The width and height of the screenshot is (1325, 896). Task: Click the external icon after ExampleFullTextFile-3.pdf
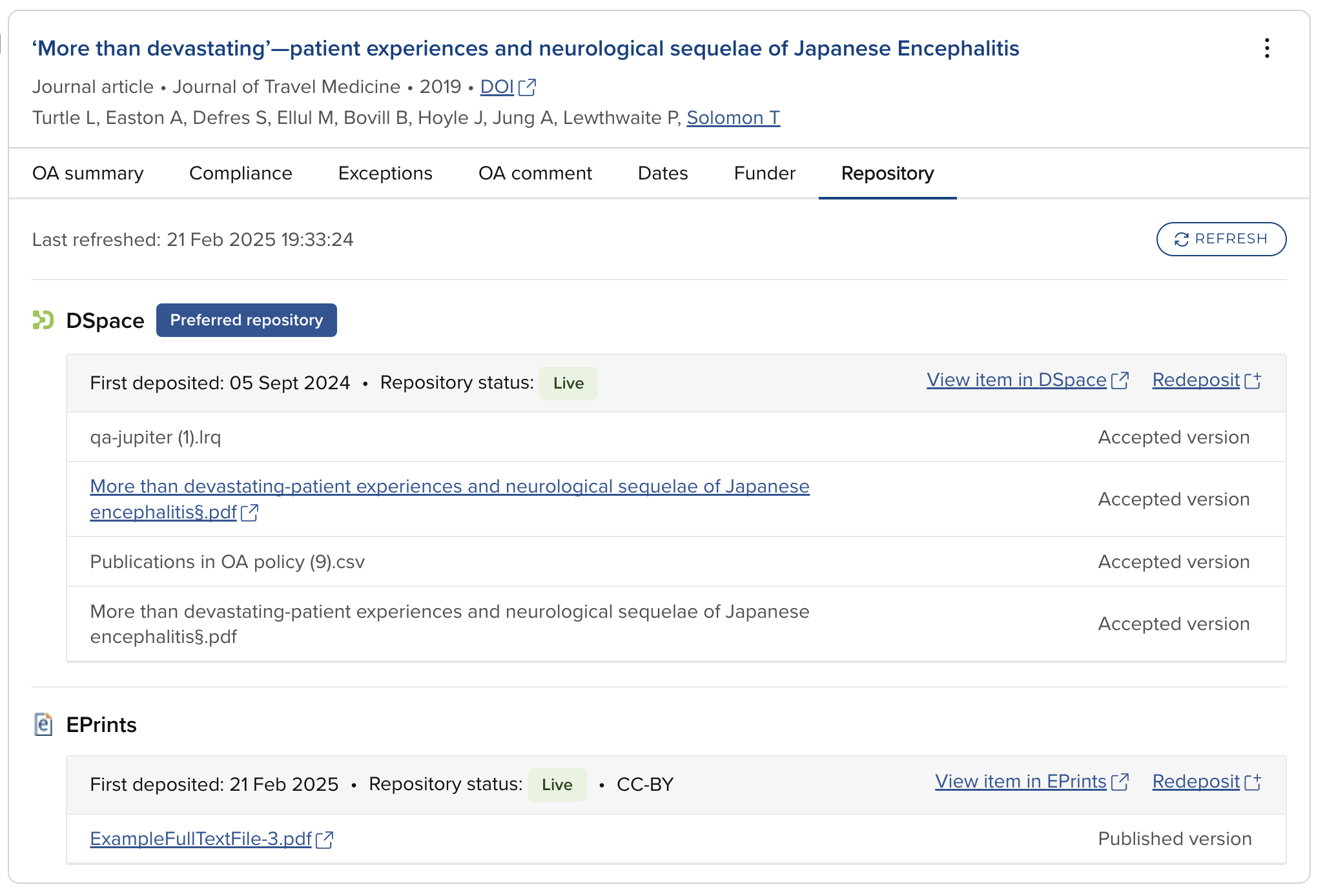click(325, 840)
